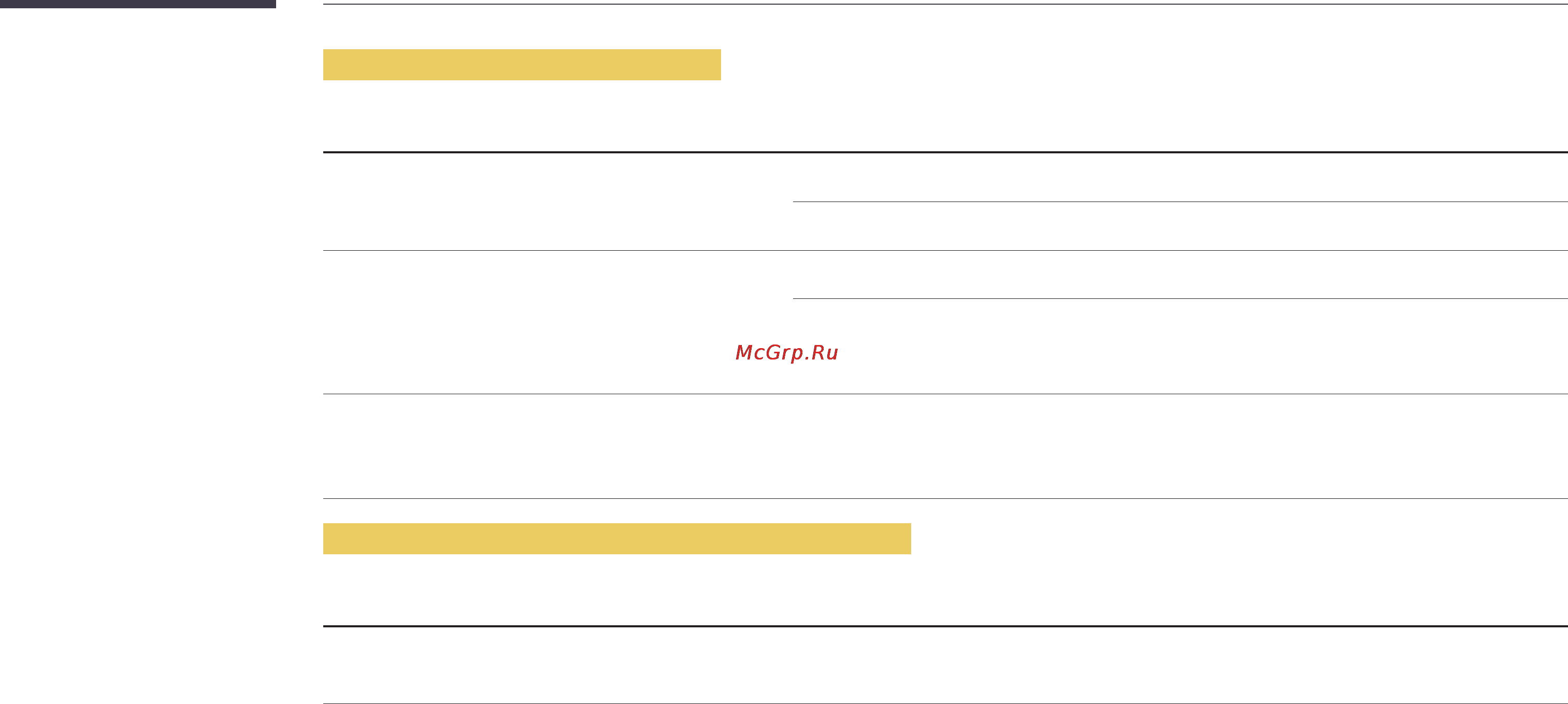Open the McGrp.Ru watermark link
Image resolution: width=1568 pixels, height=704 pixels.
786,352
